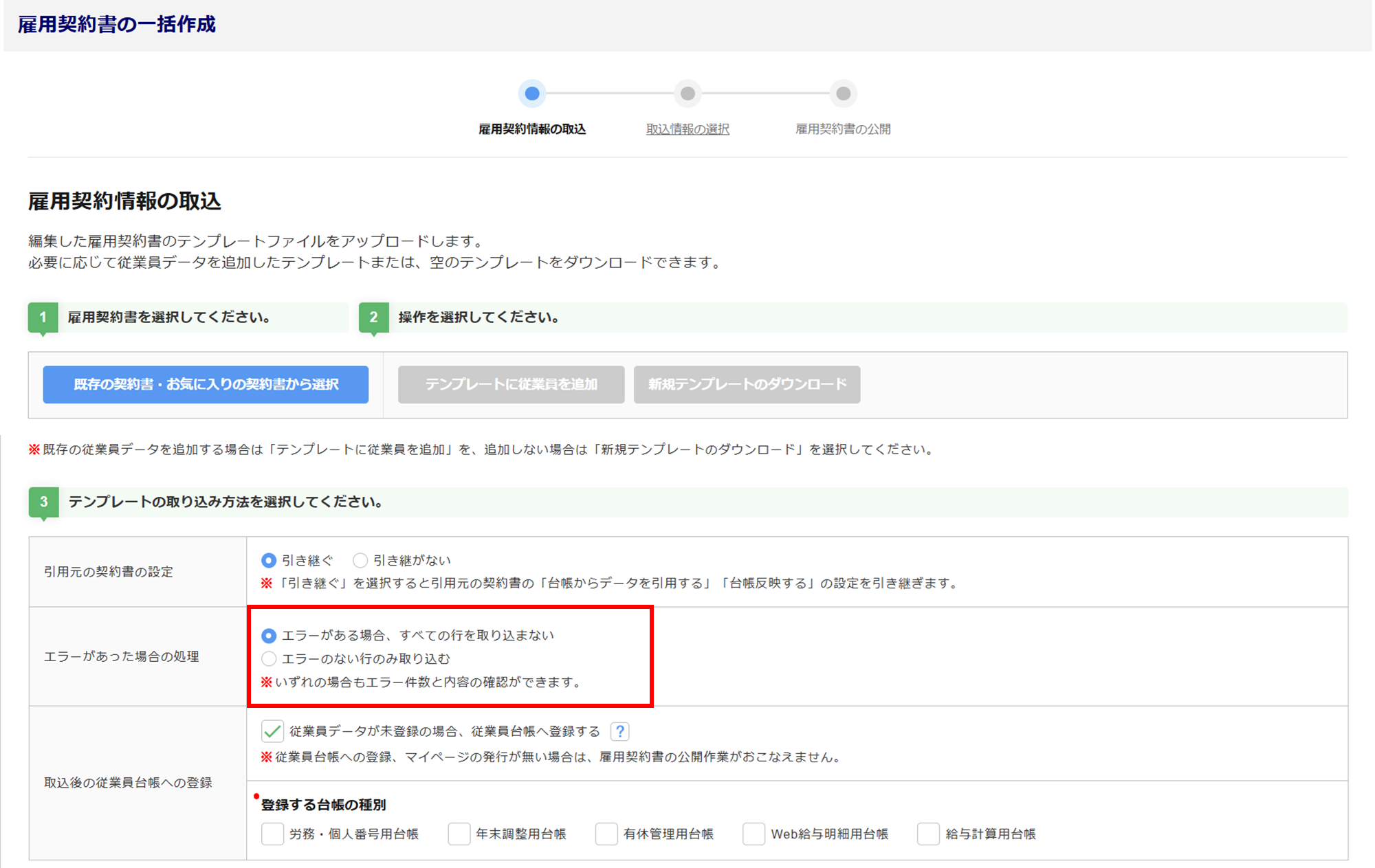The height and width of the screenshot is (868, 1375).
Task: Click 雇用契約情報の取込 step label
Action: click(531, 129)
